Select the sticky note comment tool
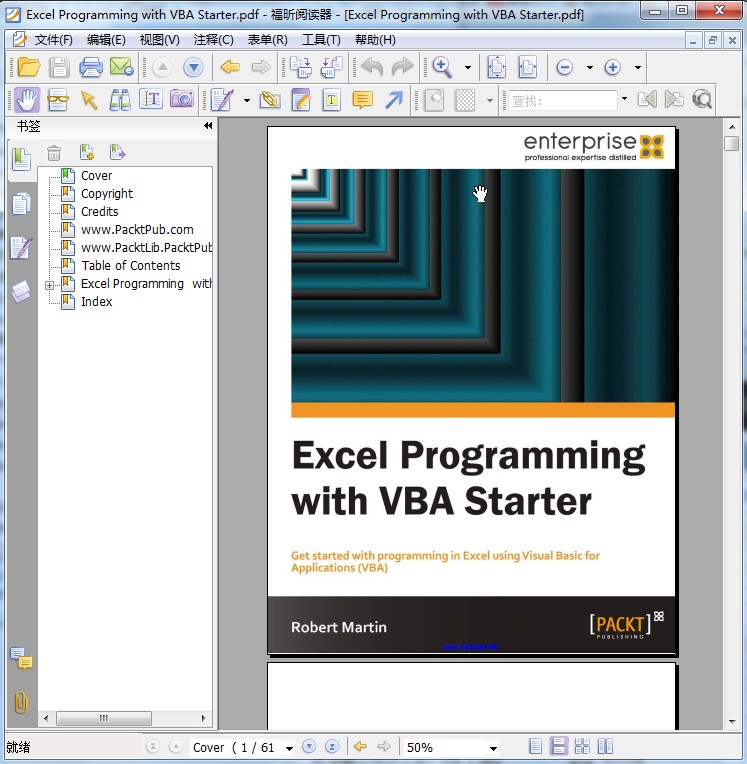 click(362, 99)
